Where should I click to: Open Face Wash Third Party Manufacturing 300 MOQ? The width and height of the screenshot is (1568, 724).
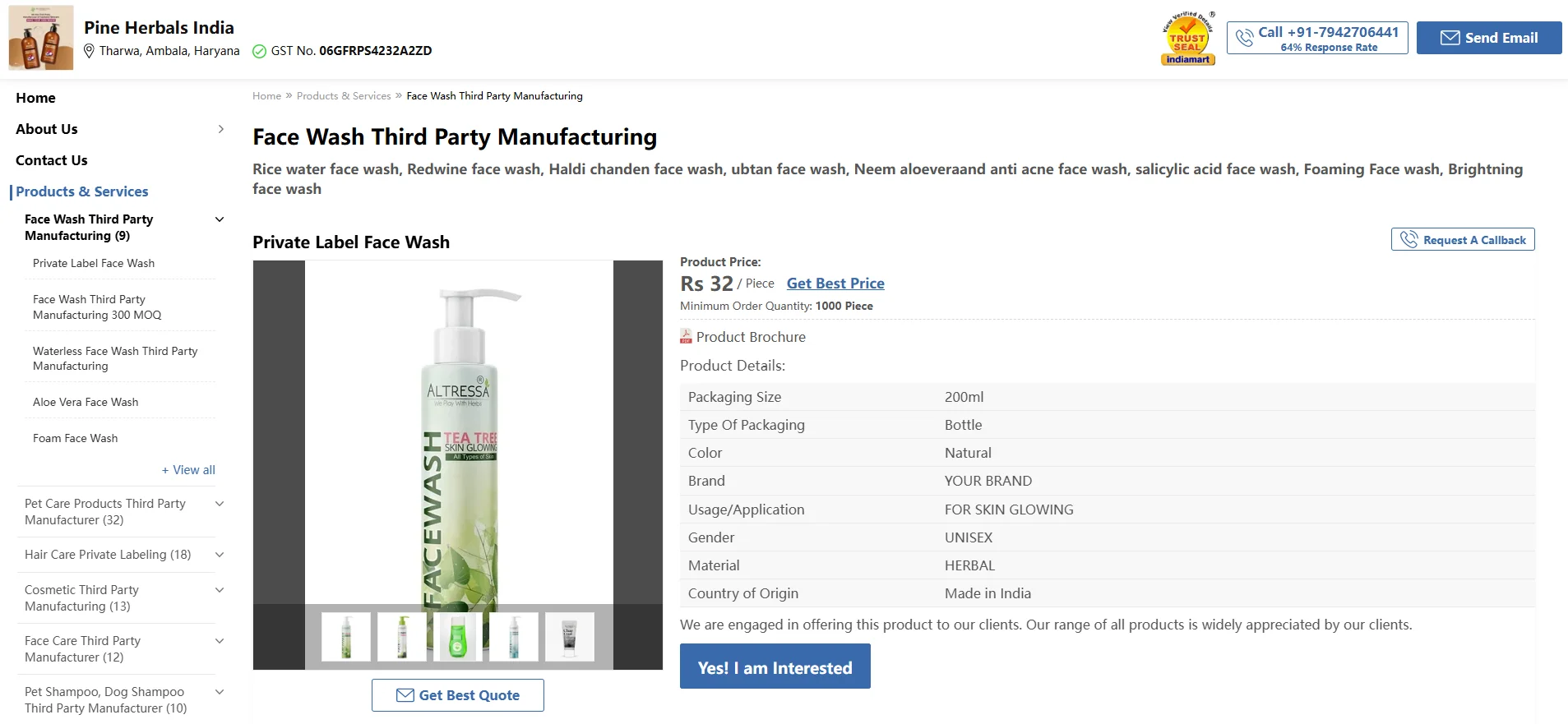click(97, 307)
